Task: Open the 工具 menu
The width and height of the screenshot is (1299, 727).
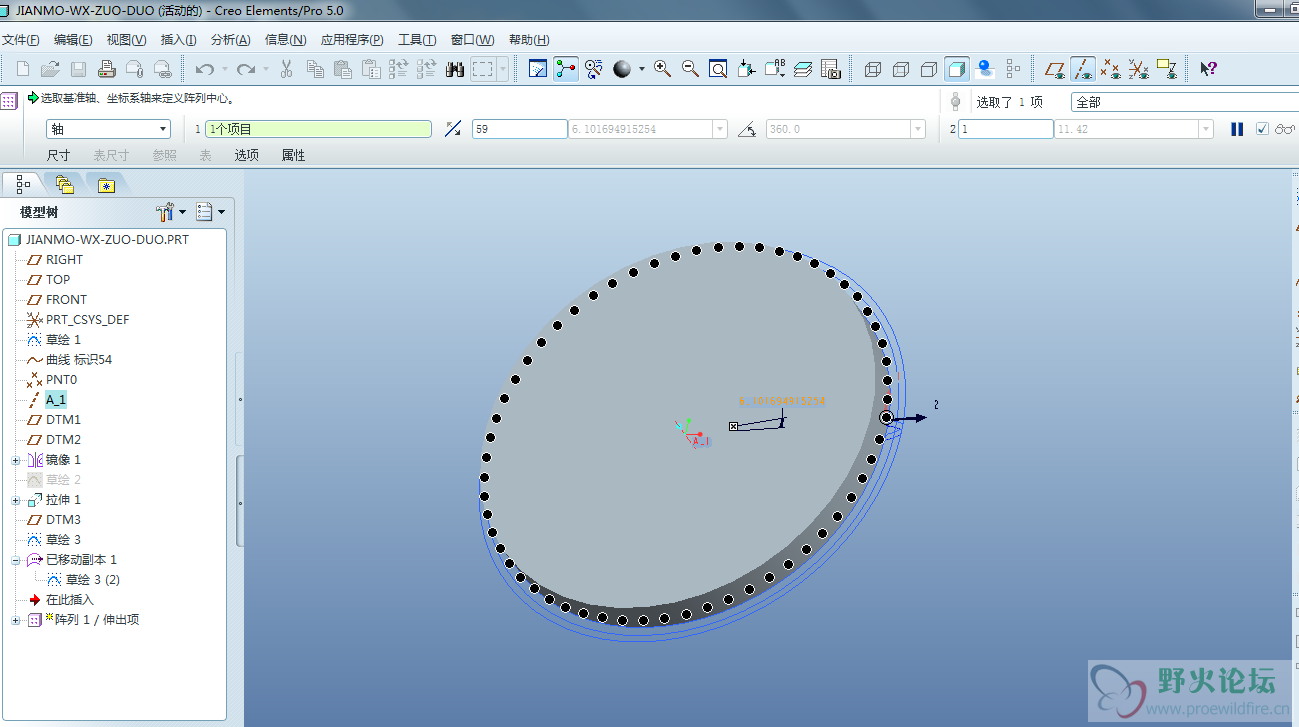Action: tap(417, 40)
